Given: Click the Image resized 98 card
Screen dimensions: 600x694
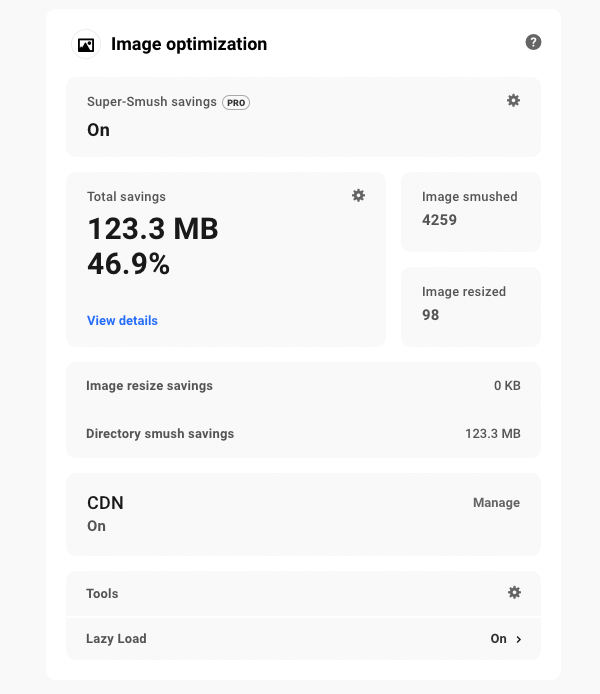Looking at the screenshot, I should pos(470,304).
